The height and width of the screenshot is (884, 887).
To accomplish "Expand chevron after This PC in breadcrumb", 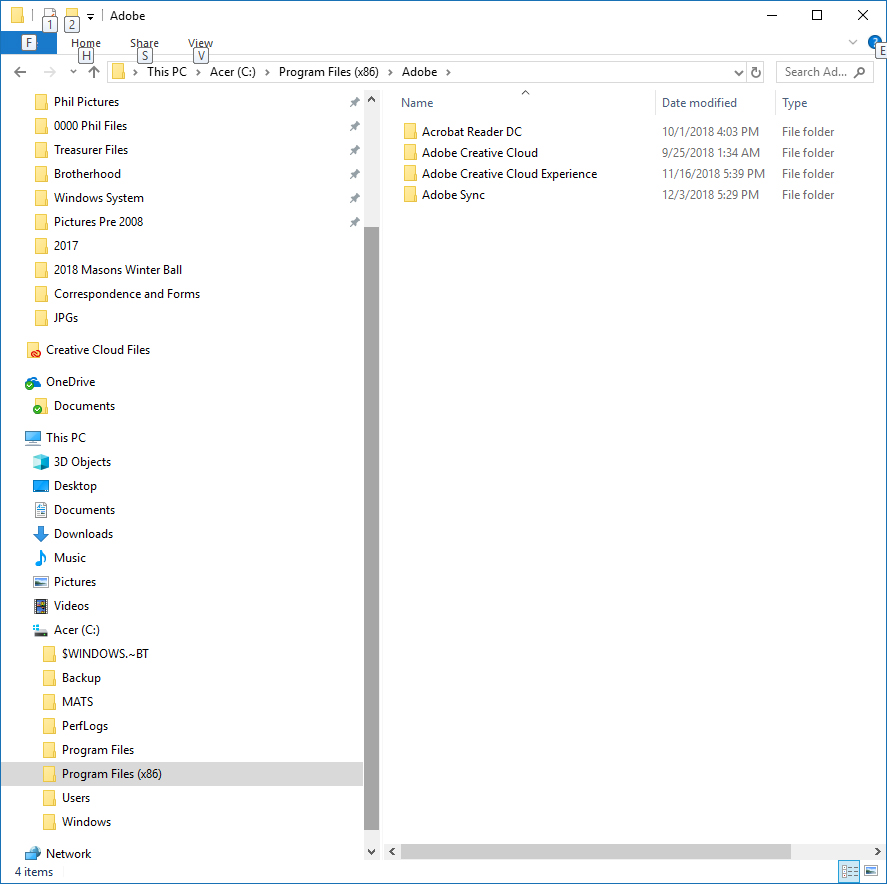I will [x=198, y=72].
